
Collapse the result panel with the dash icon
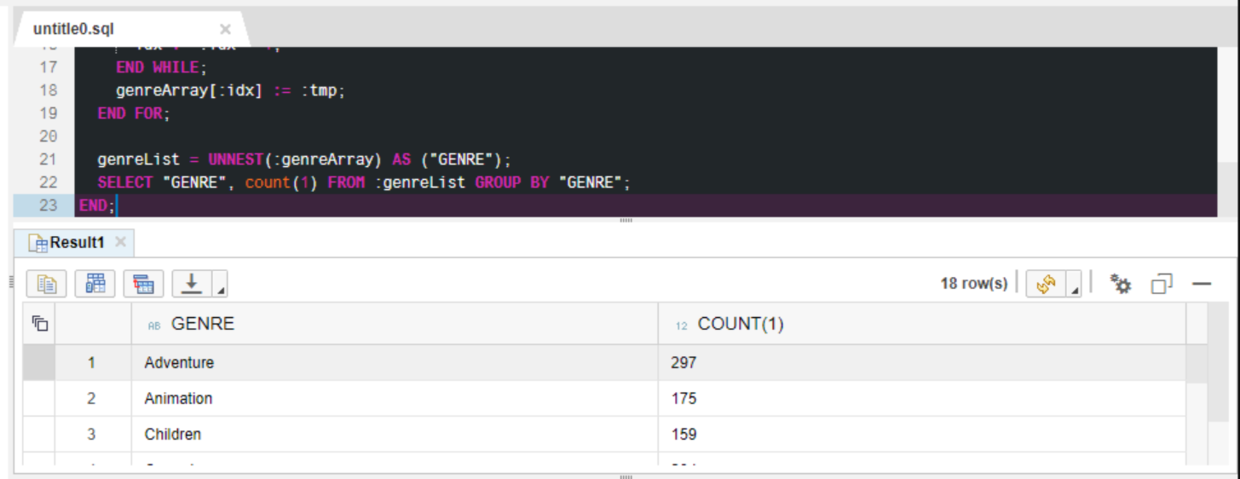1201,284
